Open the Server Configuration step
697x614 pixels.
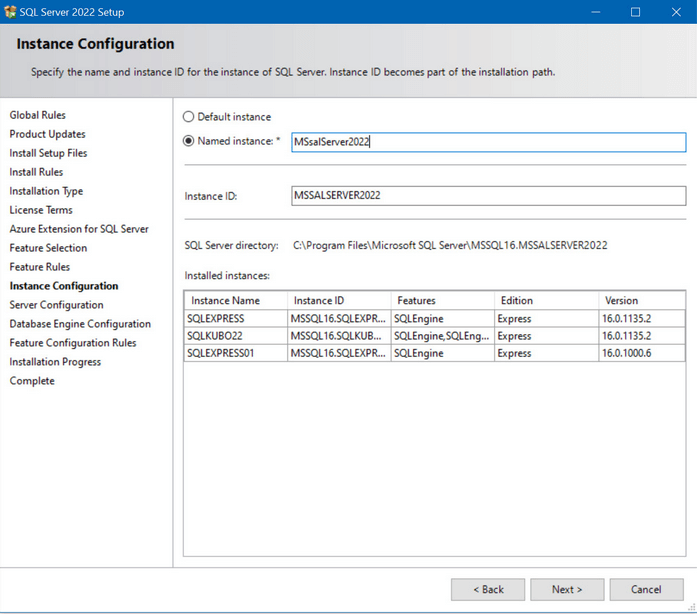coord(56,305)
